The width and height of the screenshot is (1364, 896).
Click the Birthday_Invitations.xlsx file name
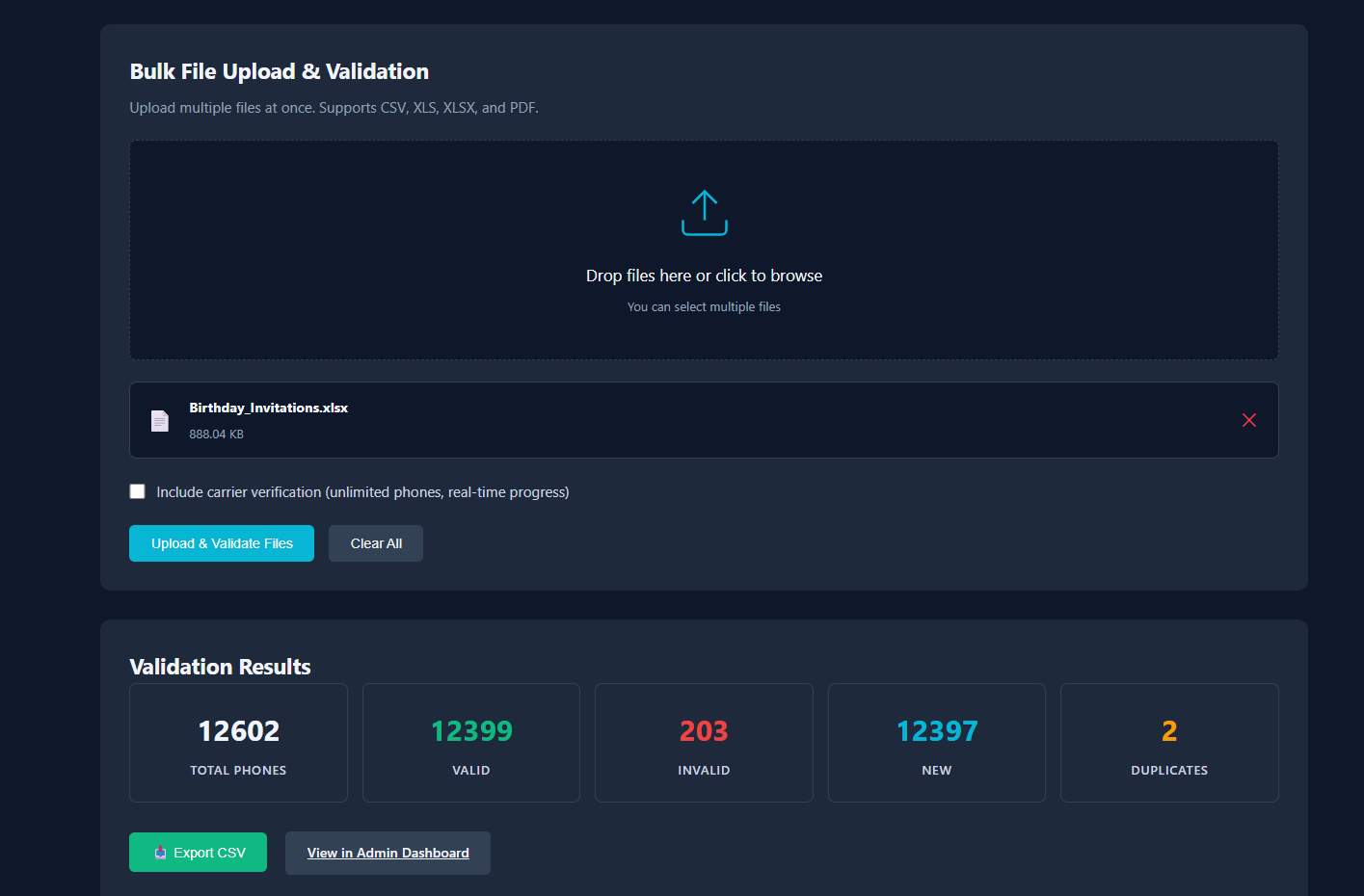[x=268, y=408]
